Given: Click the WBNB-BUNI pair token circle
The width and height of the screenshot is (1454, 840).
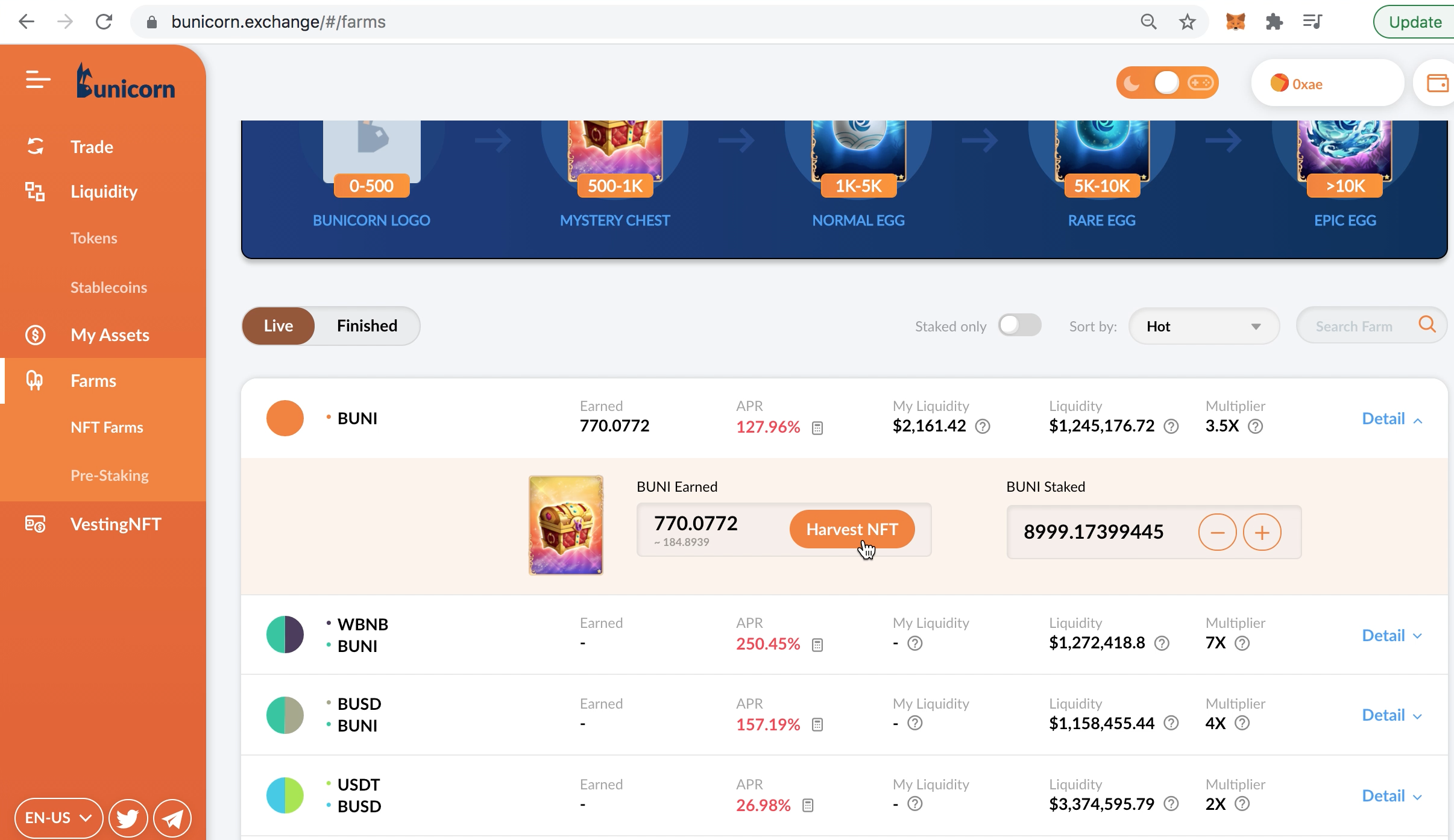Looking at the screenshot, I should 285,635.
